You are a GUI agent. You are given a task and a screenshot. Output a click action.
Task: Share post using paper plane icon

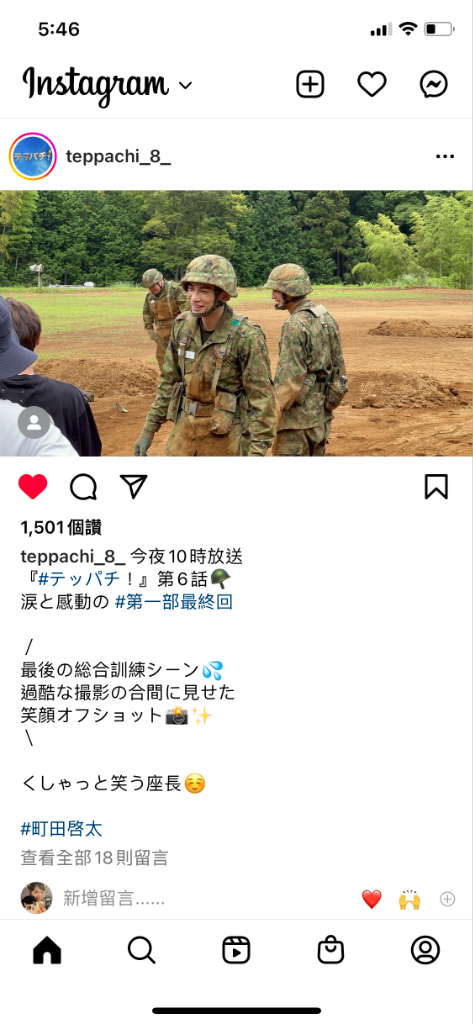(133, 487)
